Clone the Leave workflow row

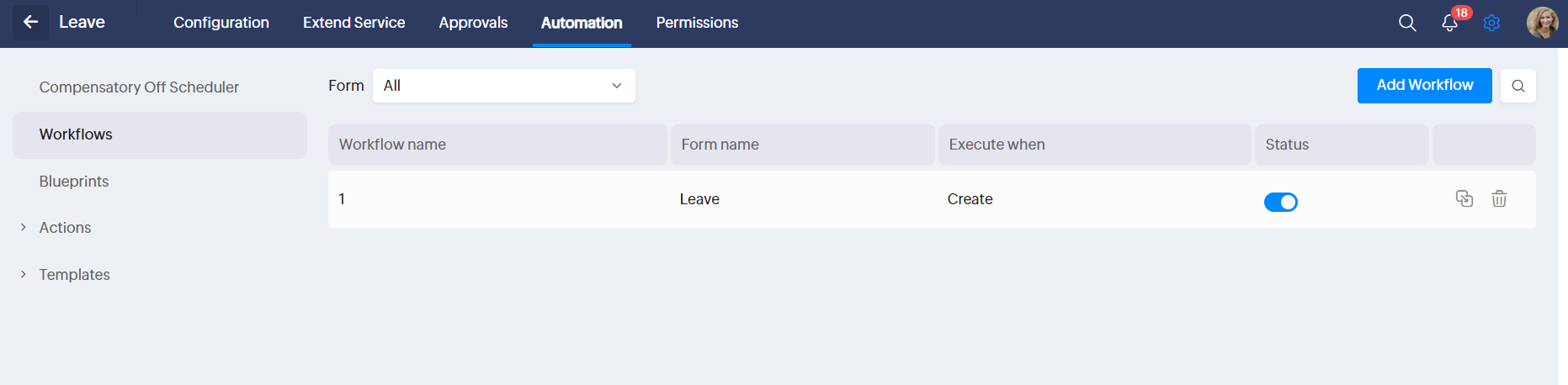pos(1464,198)
